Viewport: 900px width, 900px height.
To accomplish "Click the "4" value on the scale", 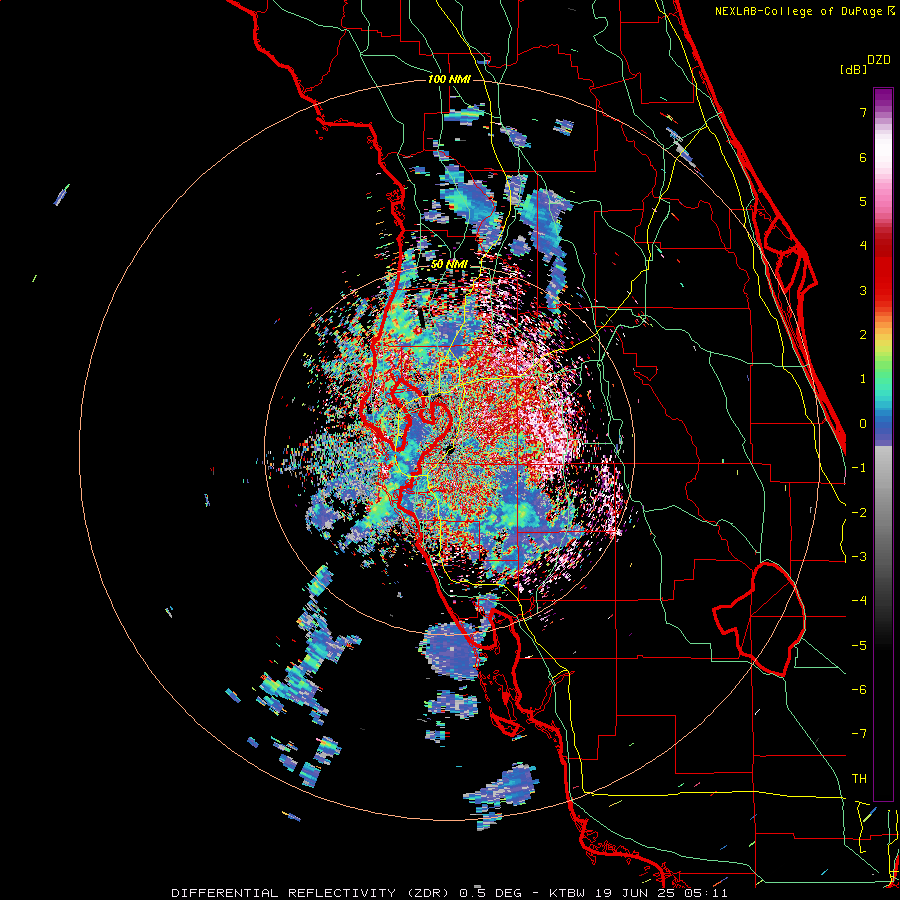I will [863, 246].
